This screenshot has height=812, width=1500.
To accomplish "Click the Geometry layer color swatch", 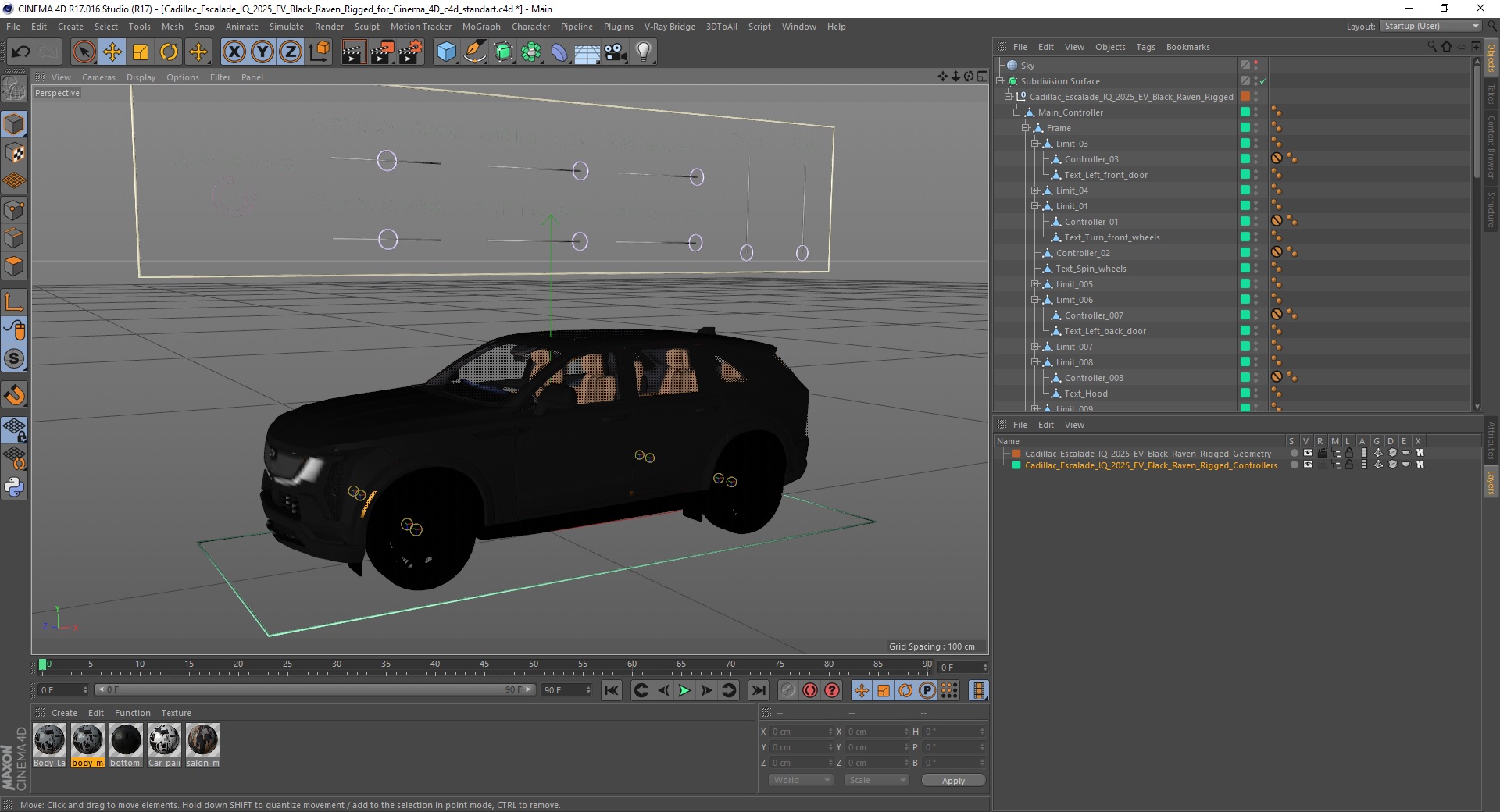I will (x=1016, y=453).
